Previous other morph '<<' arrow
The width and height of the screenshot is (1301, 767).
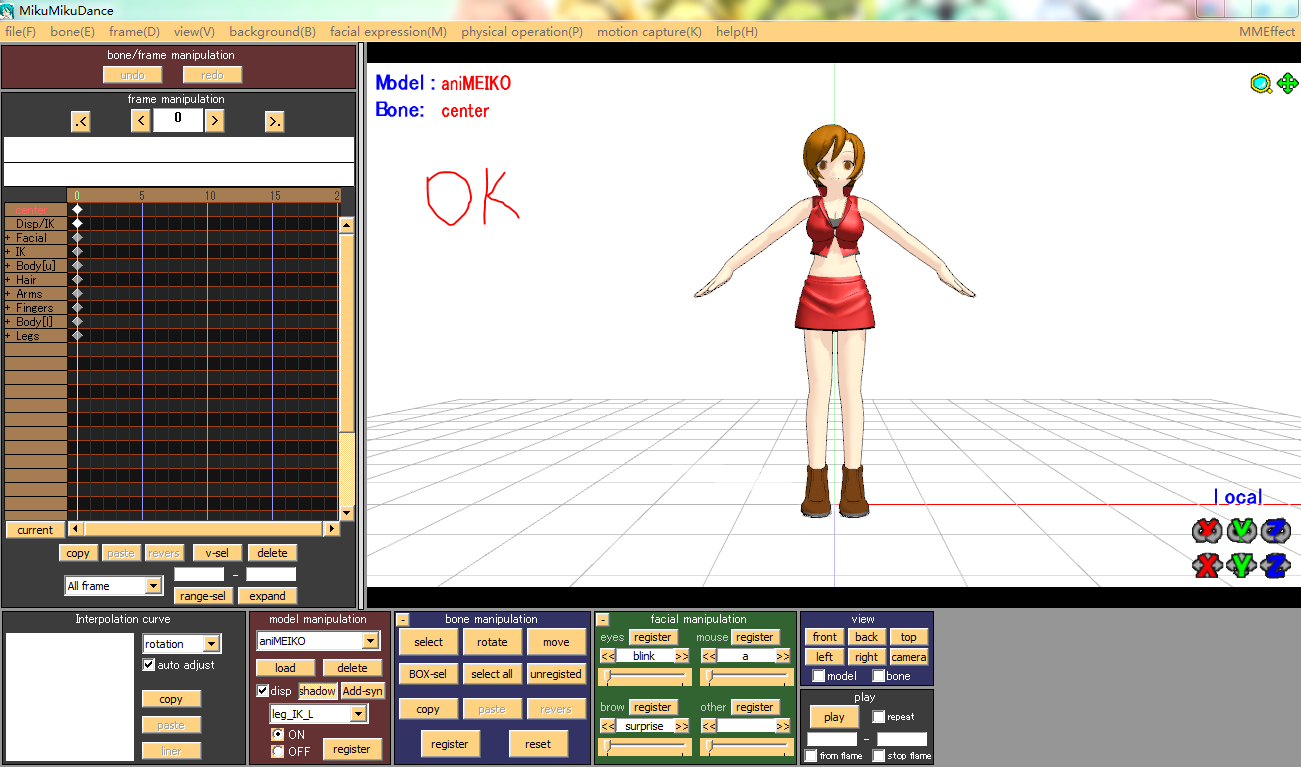[709, 726]
